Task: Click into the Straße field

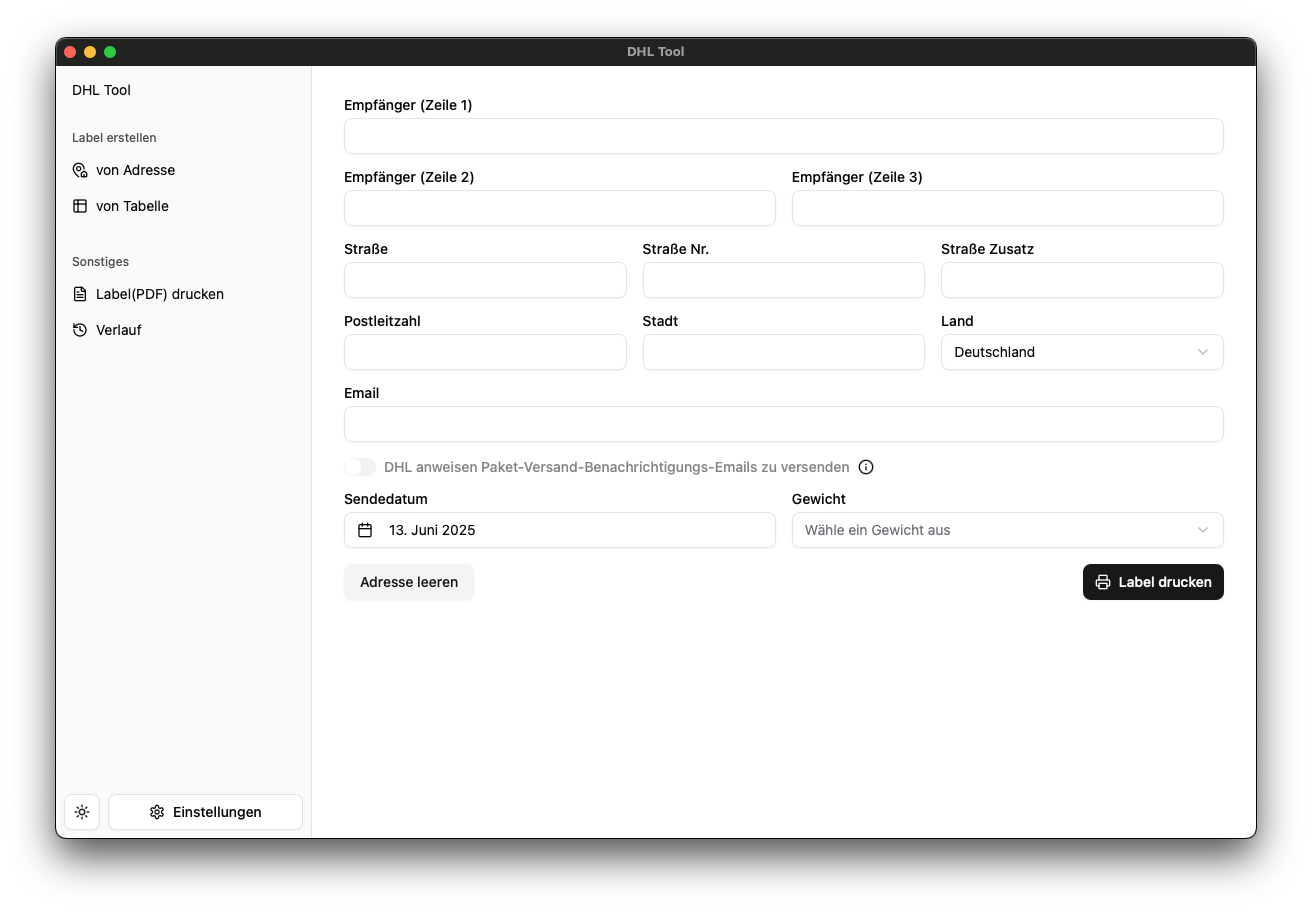Action: 485,280
